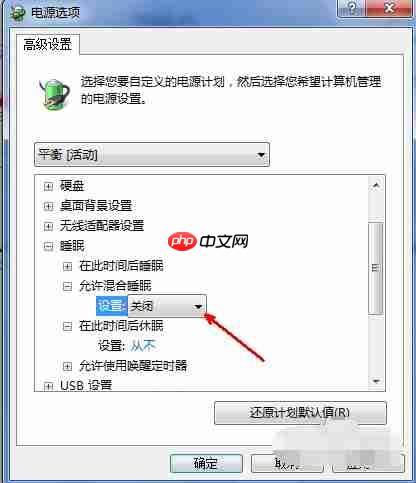This screenshot has height=483, width=416.
Task: Open the 关闭 hybrid sleep dropdown
Action: click(x=167, y=306)
